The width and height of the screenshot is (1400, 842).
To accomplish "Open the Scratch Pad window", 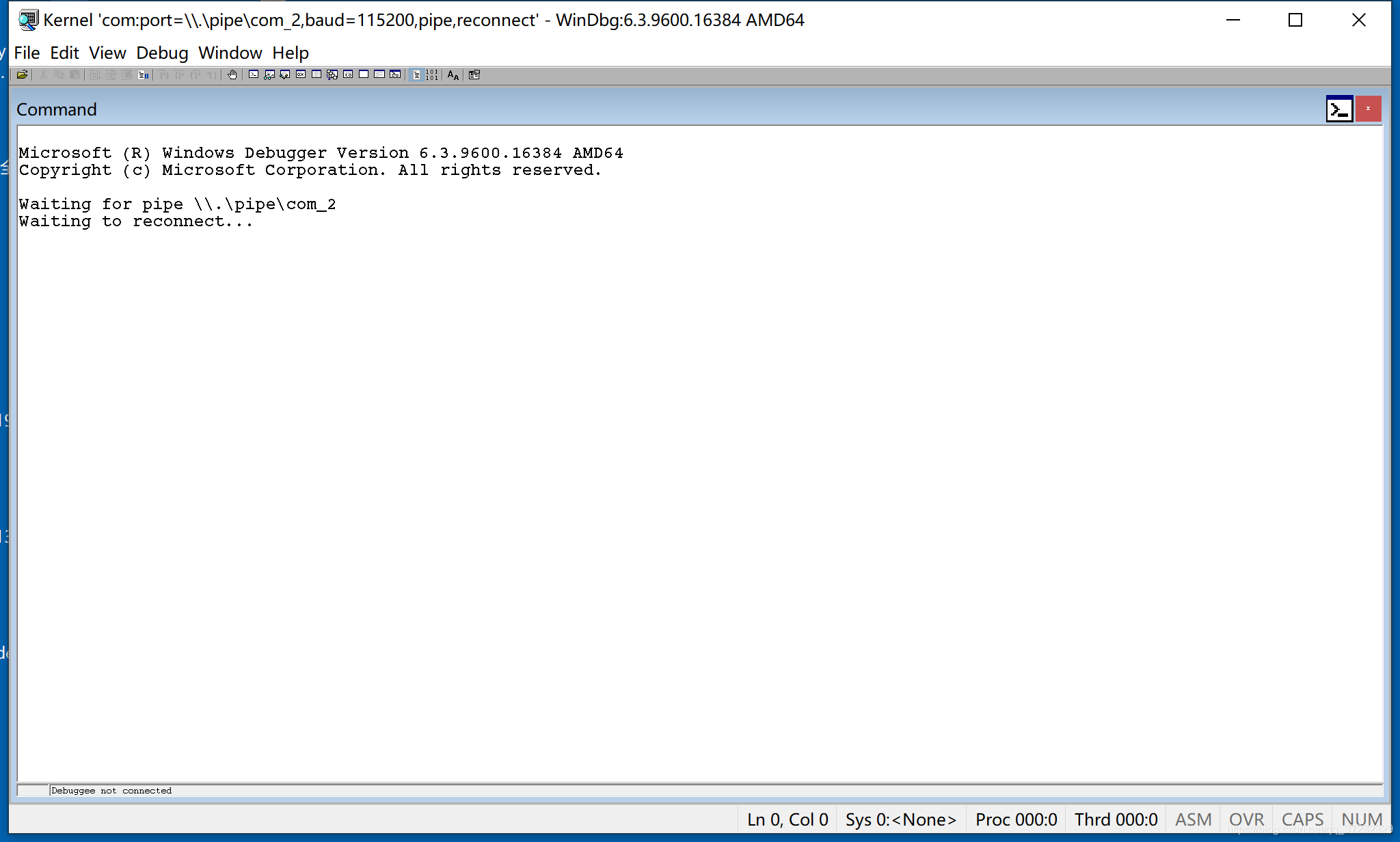I will (363, 74).
